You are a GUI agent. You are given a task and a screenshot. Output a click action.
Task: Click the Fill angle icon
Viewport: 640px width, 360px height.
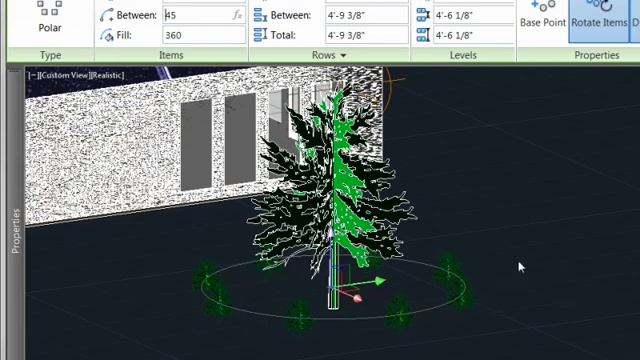point(107,36)
